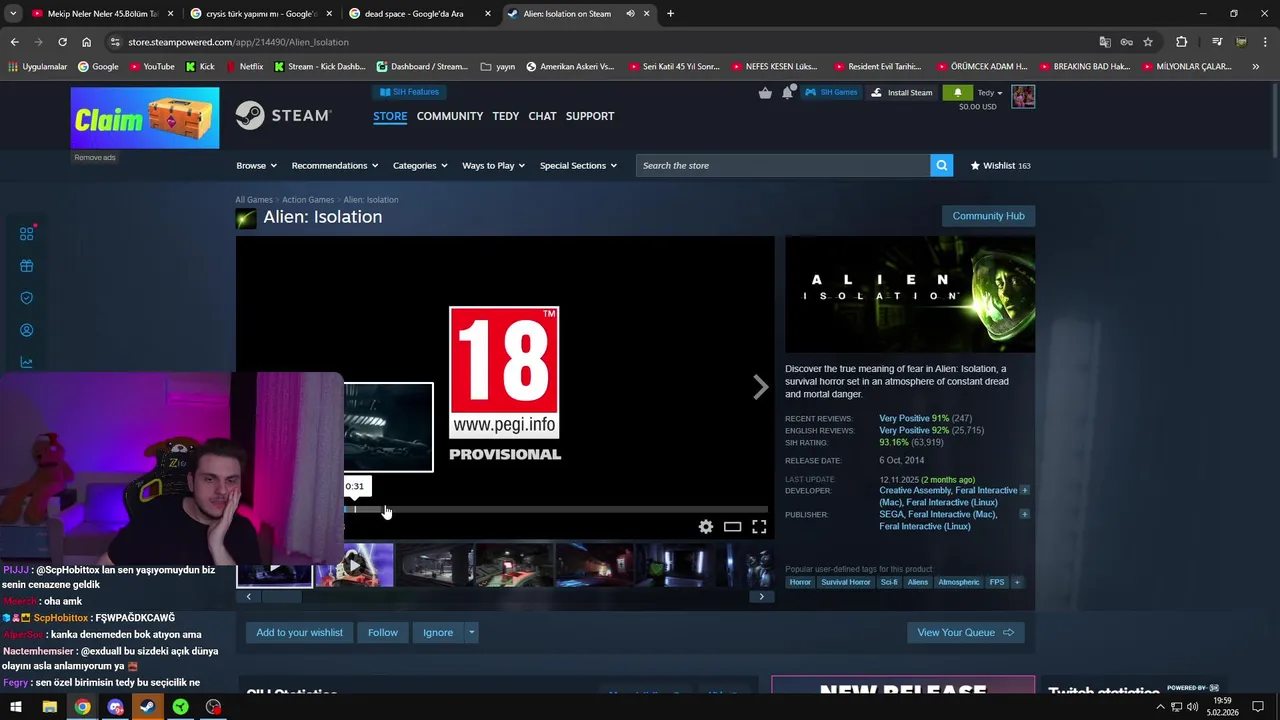
Task: Open SUPPORT in Steam header
Action: (x=590, y=116)
